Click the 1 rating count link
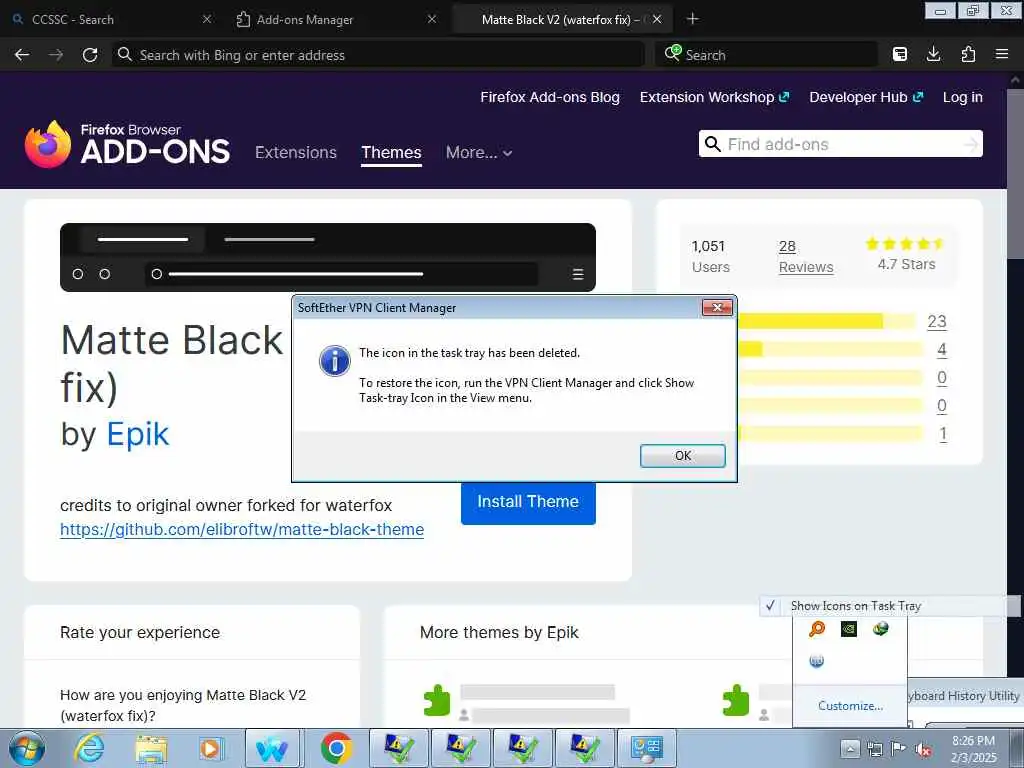1024x768 pixels. (x=942, y=434)
